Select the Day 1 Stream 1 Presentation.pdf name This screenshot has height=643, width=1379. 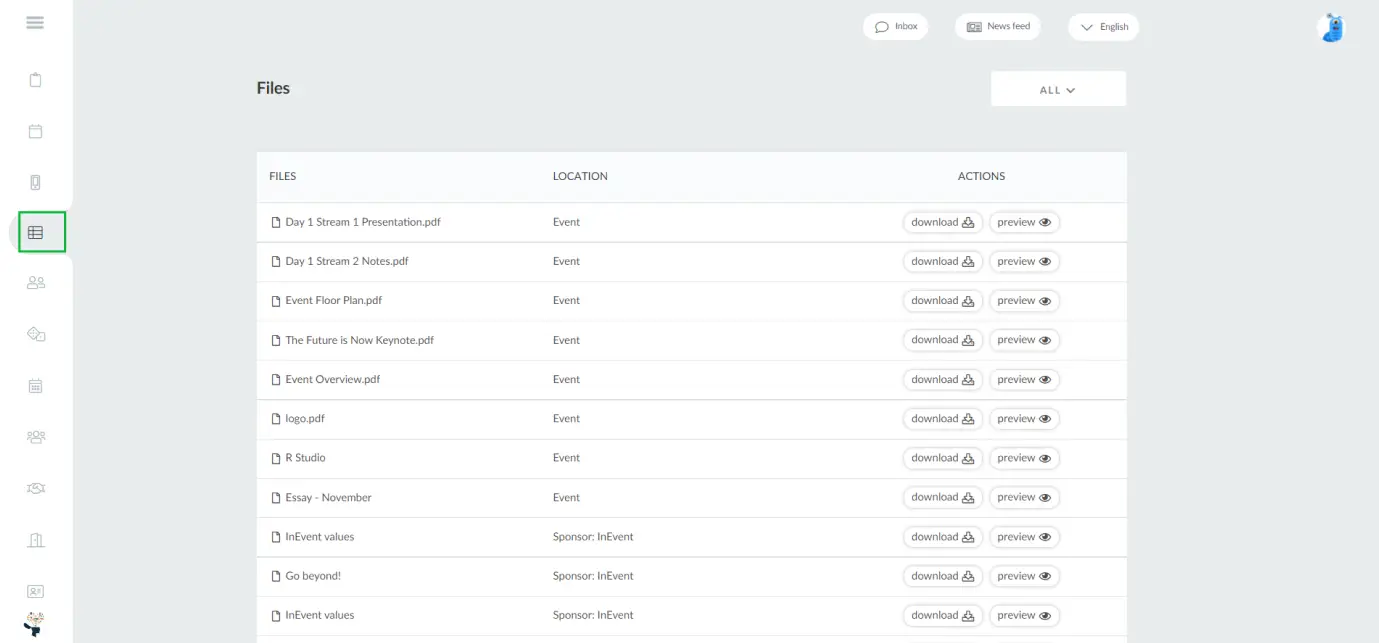[363, 222]
